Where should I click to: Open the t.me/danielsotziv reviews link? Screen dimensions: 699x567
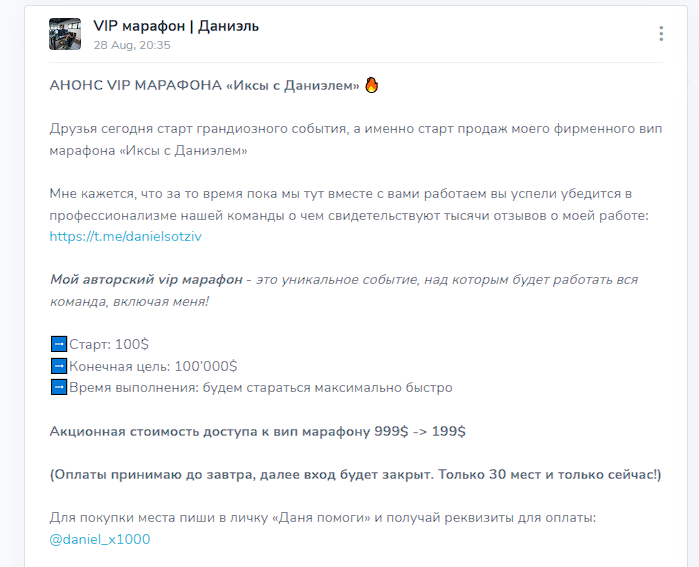click(x=125, y=236)
